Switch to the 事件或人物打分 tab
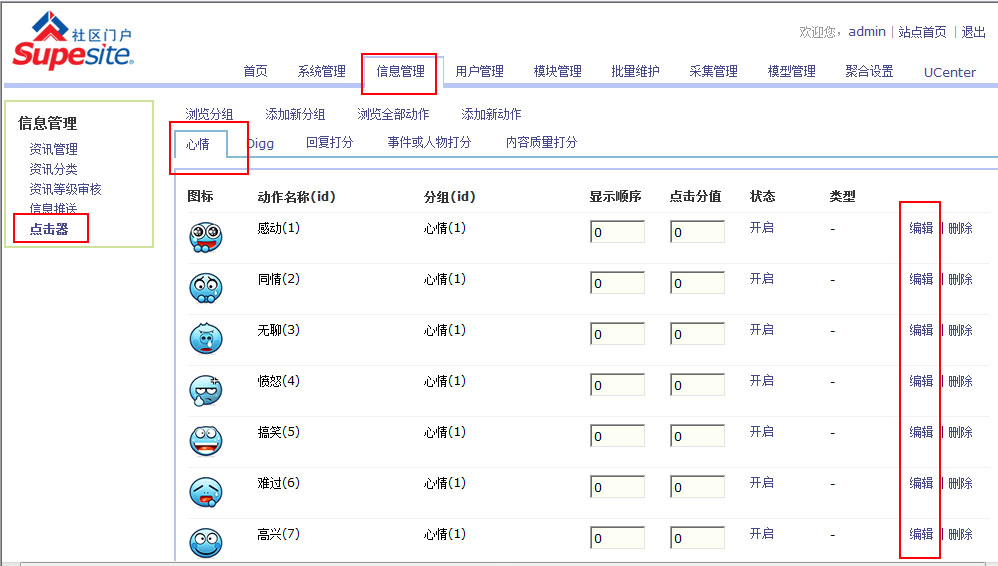This screenshot has width=998, height=566. click(430, 142)
